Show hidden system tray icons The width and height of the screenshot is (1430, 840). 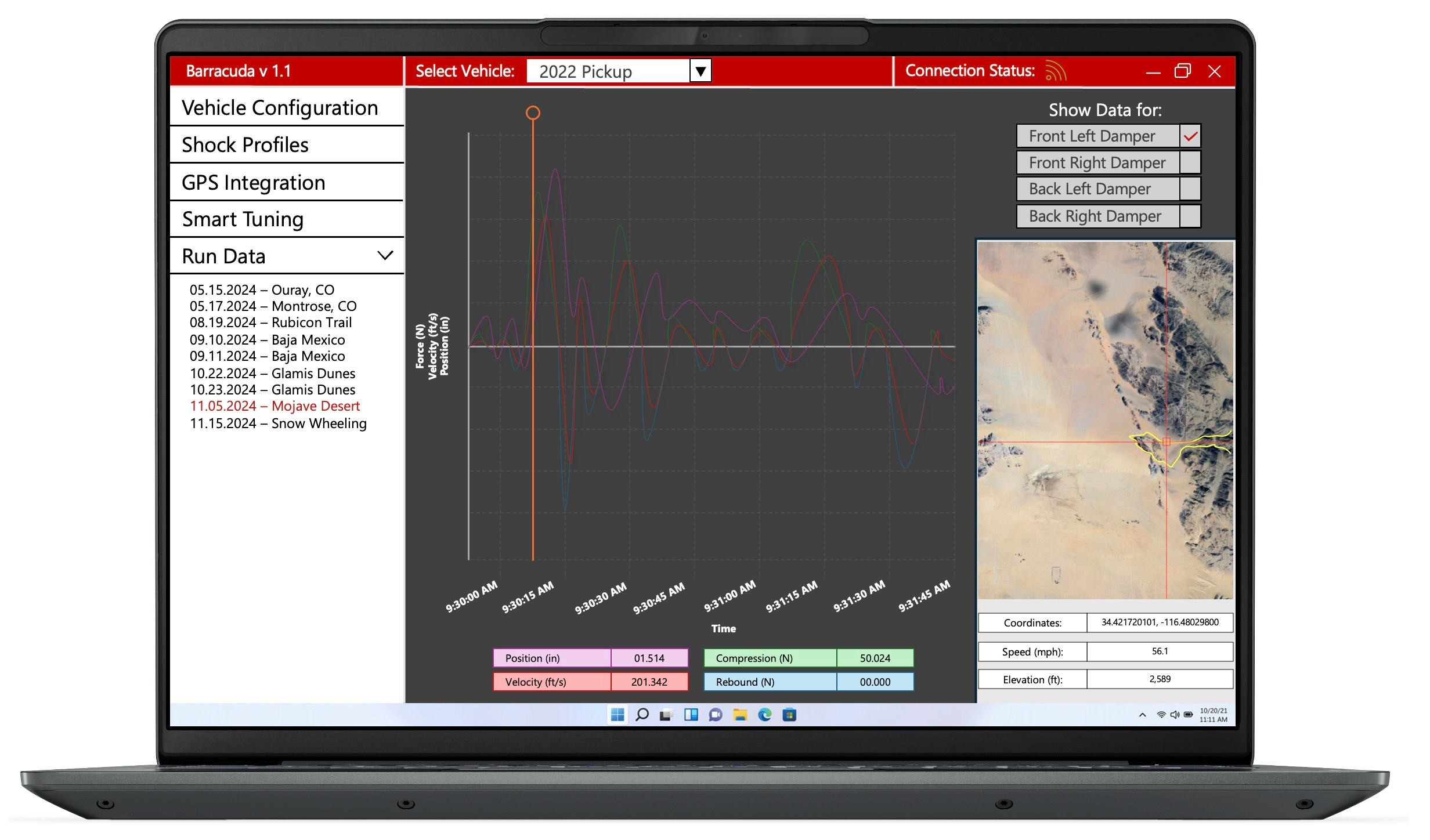[1142, 715]
